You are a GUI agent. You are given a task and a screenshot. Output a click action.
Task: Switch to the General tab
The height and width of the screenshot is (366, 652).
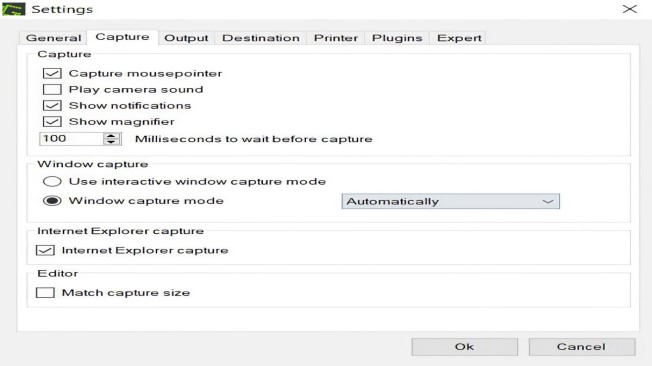tap(53, 38)
